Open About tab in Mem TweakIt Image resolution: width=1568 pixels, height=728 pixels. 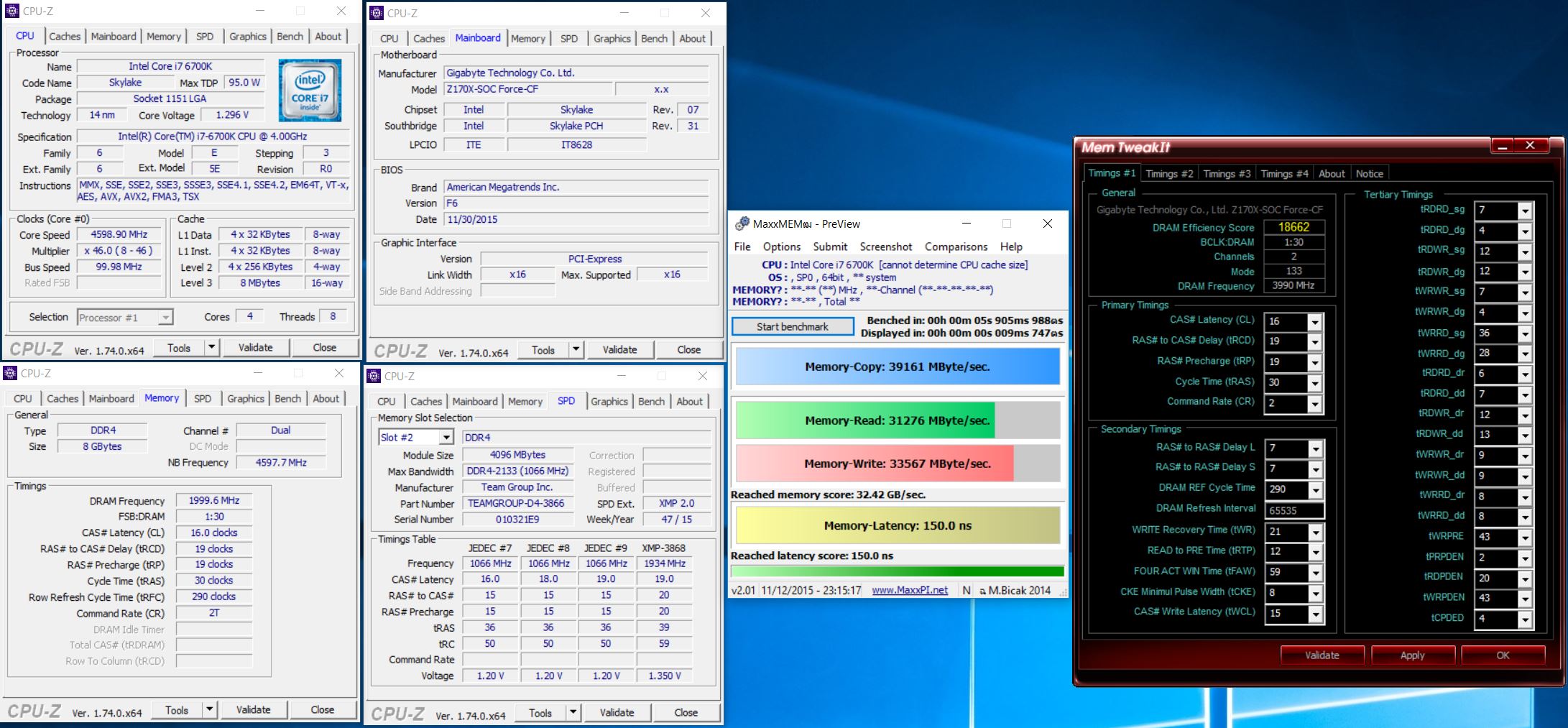pyautogui.click(x=1332, y=173)
